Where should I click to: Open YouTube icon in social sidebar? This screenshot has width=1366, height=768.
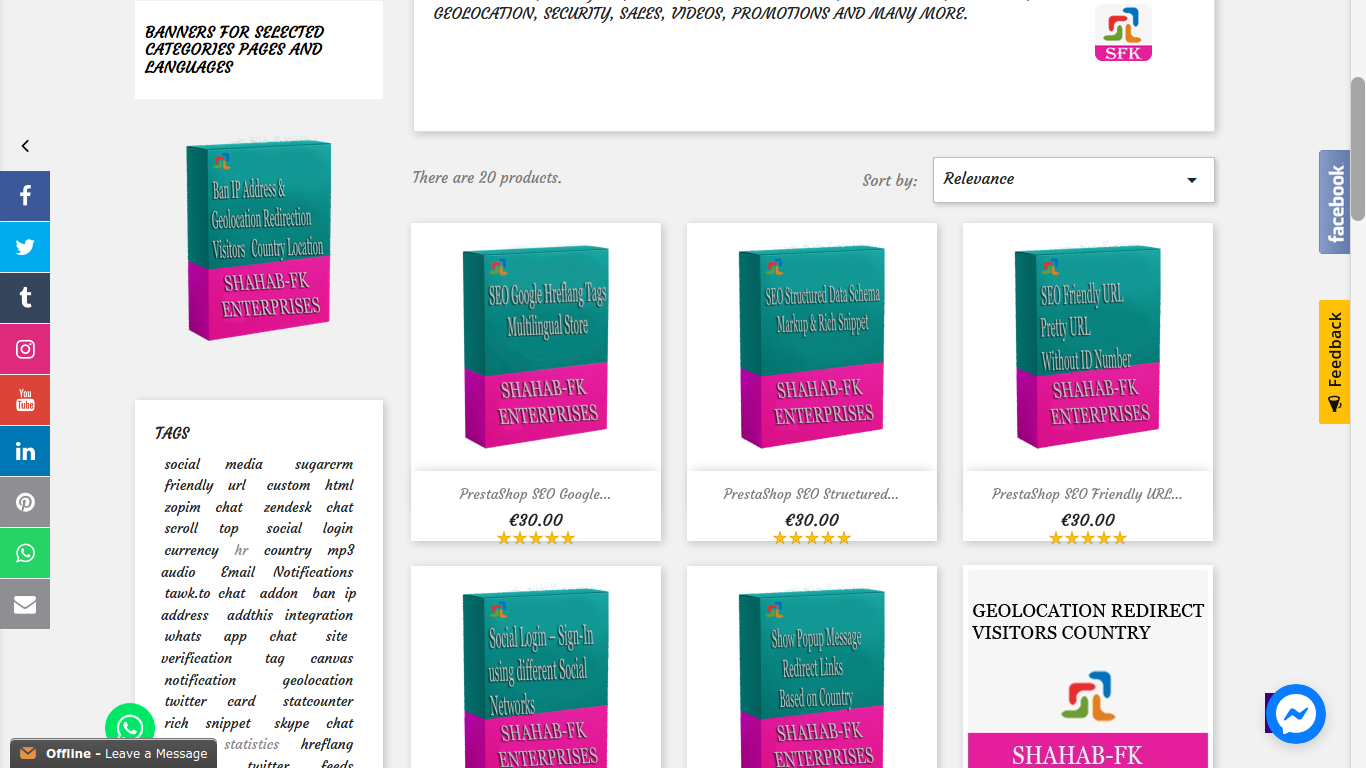point(25,400)
